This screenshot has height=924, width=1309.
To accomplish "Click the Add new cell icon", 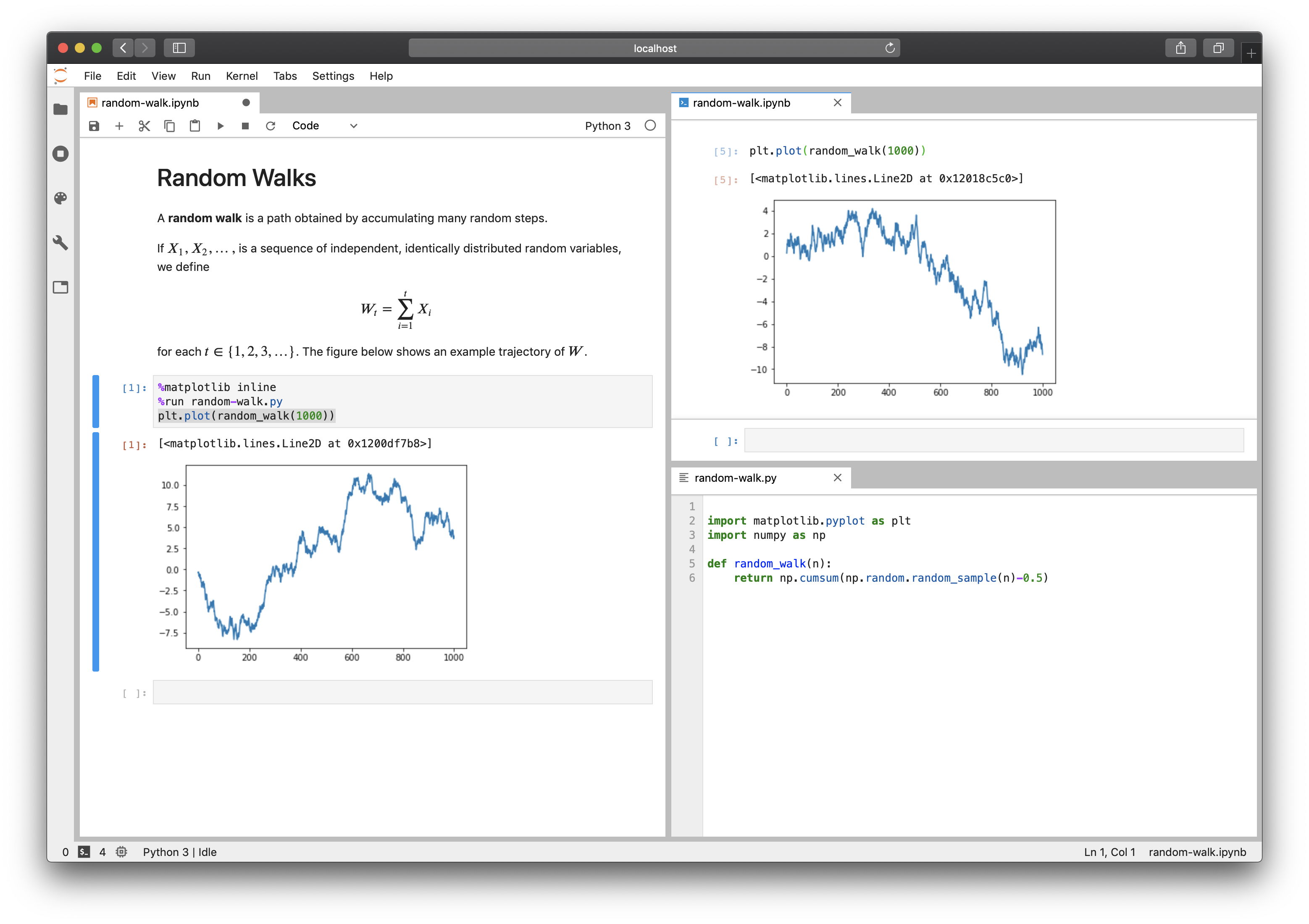I will [119, 125].
